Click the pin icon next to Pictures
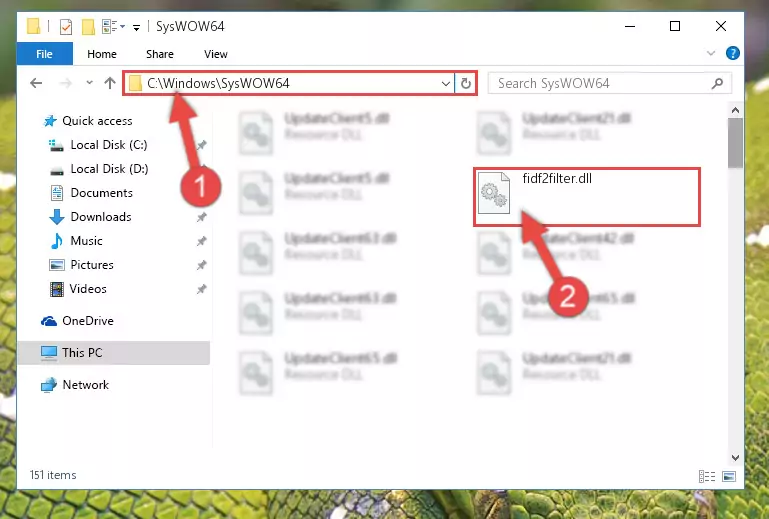The width and height of the screenshot is (769, 519). point(201,265)
